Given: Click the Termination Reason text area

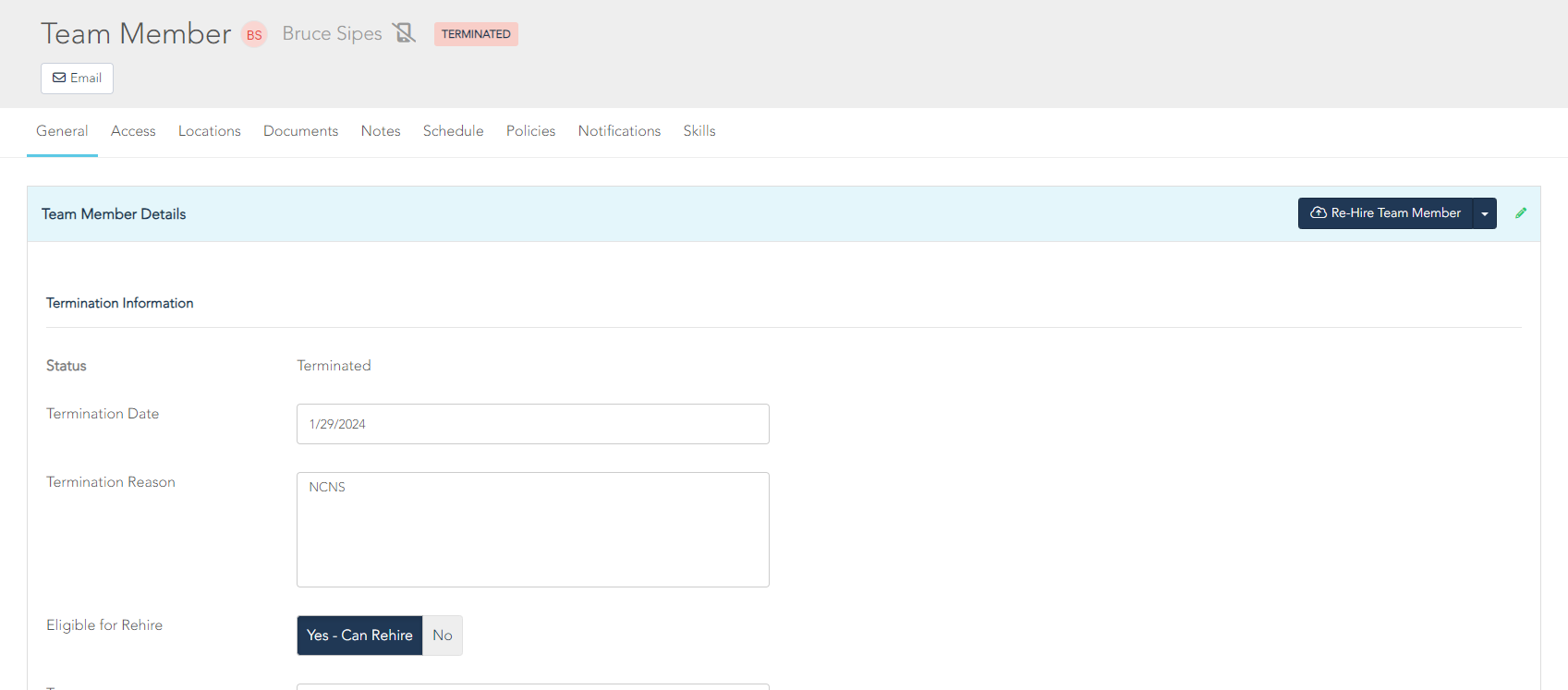Looking at the screenshot, I should pos(533,530).
